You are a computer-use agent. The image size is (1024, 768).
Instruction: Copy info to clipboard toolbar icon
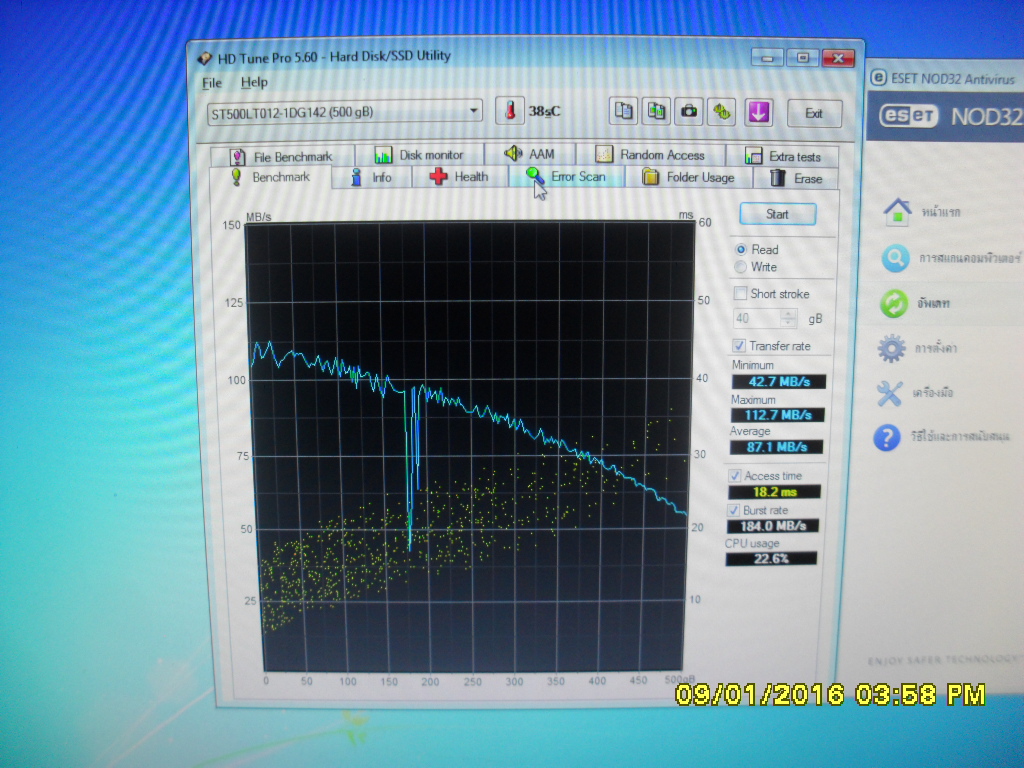click(624, 112)
